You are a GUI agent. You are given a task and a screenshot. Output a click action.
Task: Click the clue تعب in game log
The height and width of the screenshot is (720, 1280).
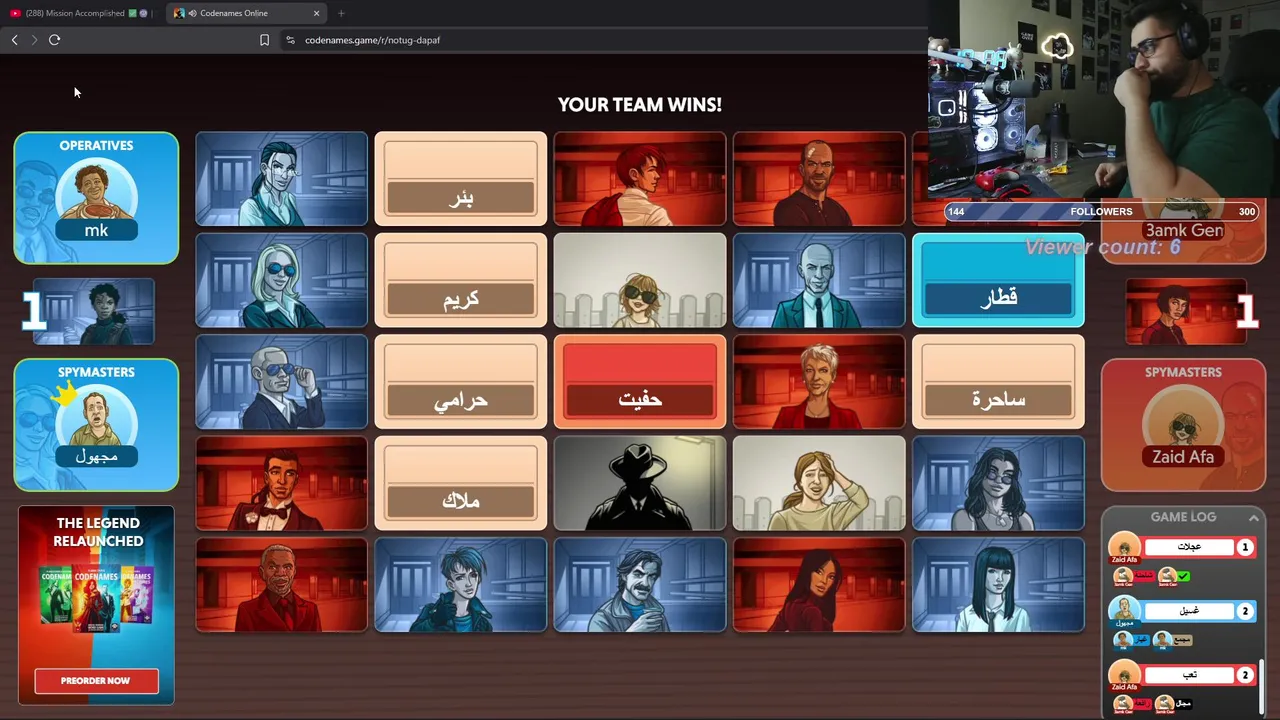pyautogui.click(x=1190, y=675)
